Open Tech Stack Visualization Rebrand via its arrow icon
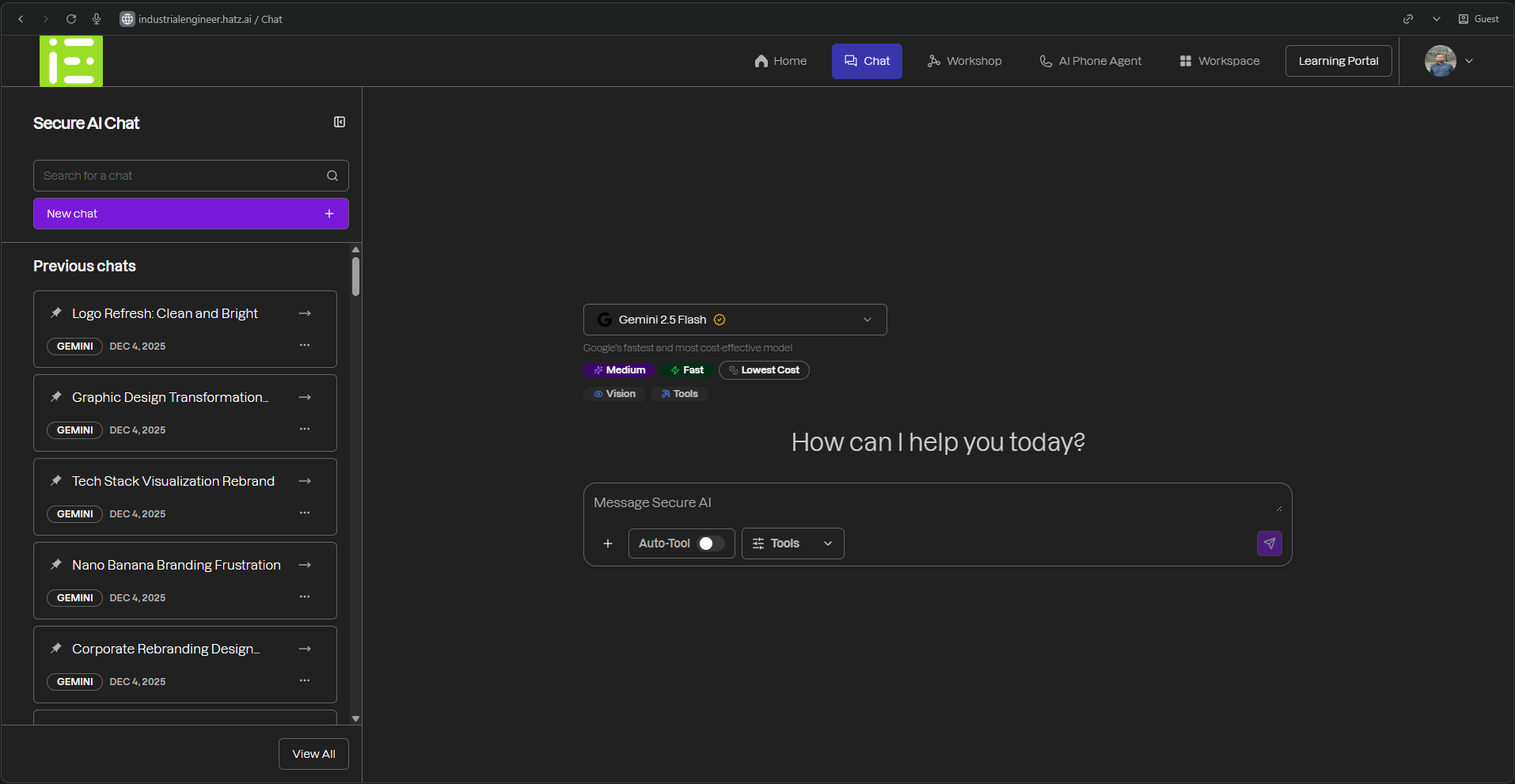 pyautogui.click(x=305, y=480)
